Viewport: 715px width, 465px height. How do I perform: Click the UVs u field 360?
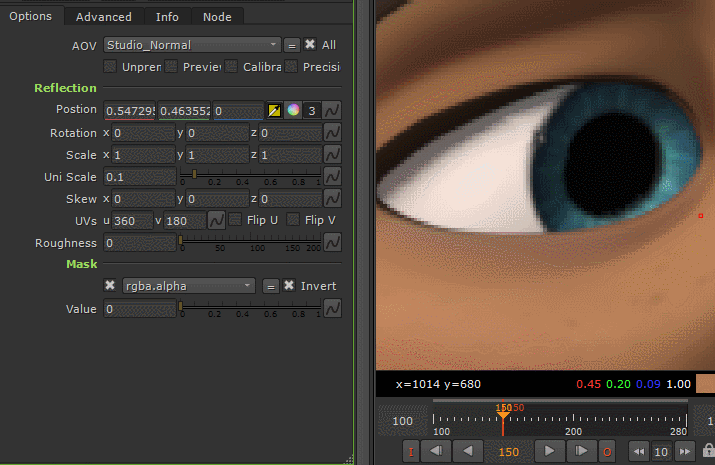pos(132,221)
